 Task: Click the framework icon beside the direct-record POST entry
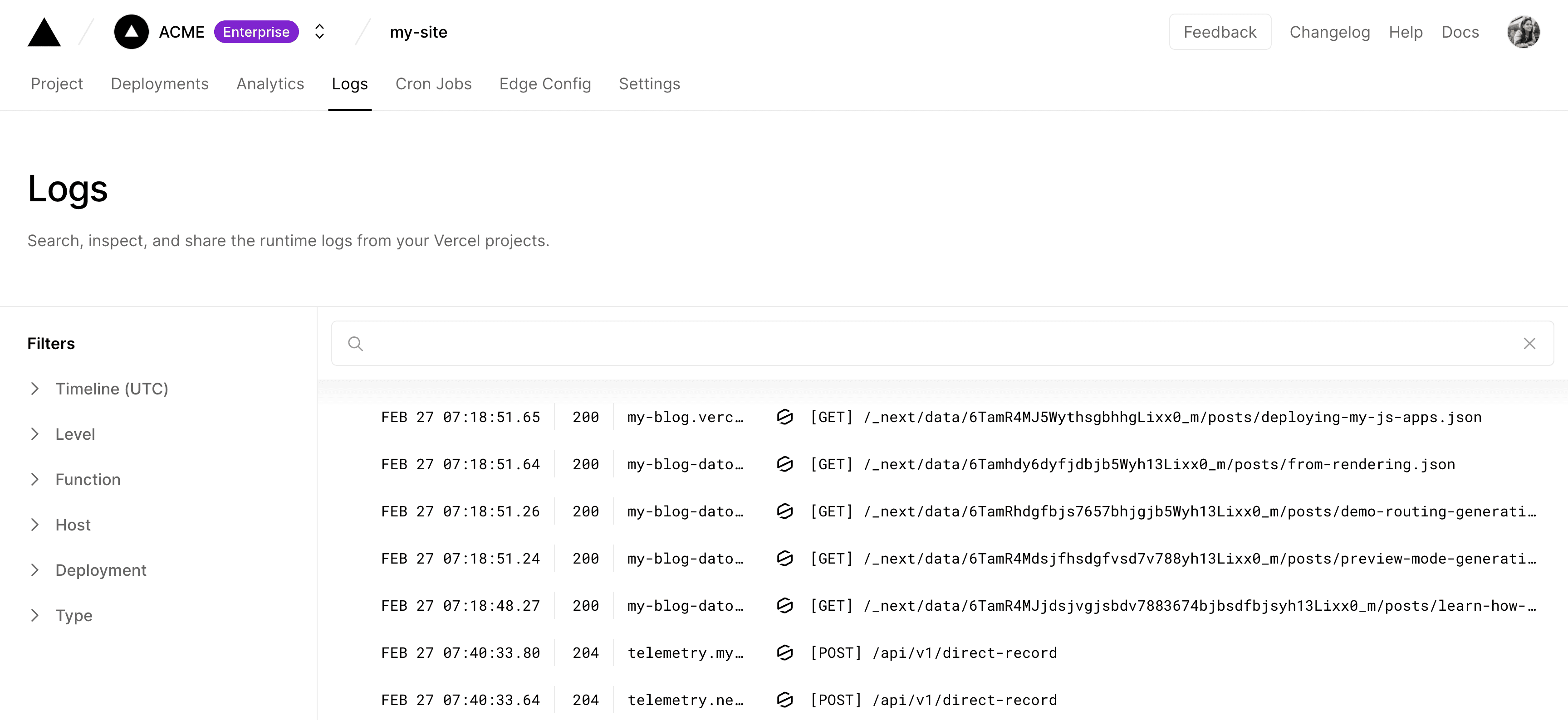pyautogui.click(x=784, y=652)
